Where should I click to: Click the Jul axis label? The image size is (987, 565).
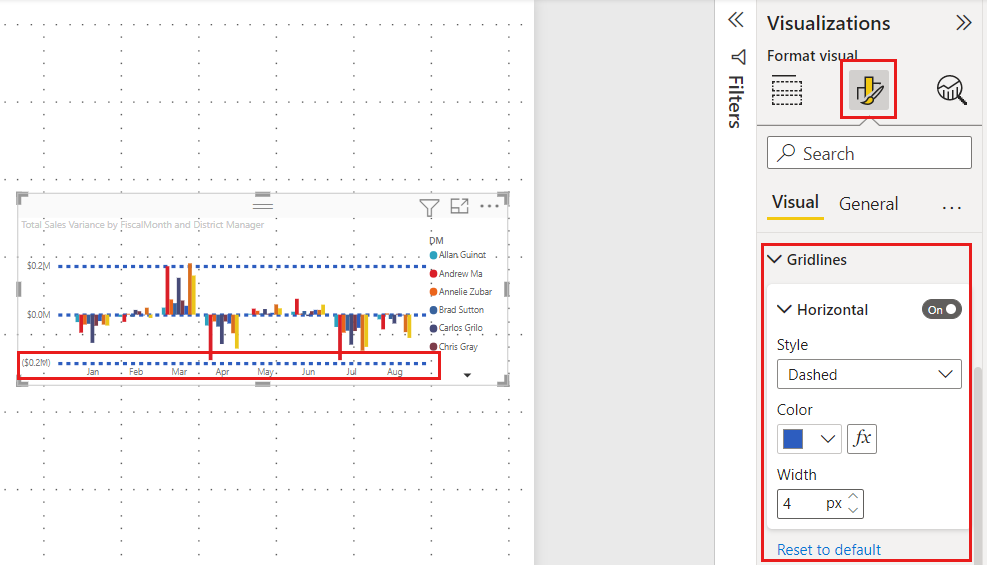point(351,372)
